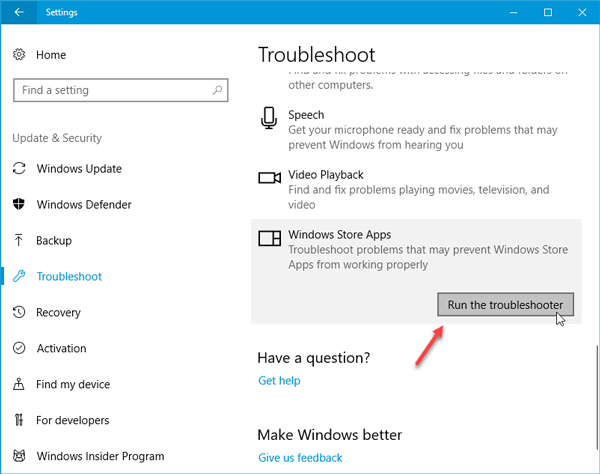Viewport: 600px width, 474px height.
Task: Click the Backup up-arrow icon
Action: pyautogui.click(x=19, y=240)
